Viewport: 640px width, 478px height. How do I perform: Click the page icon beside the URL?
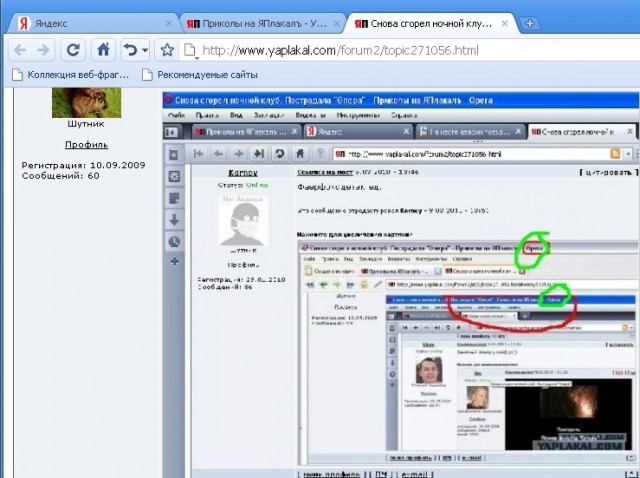point(190,51)
